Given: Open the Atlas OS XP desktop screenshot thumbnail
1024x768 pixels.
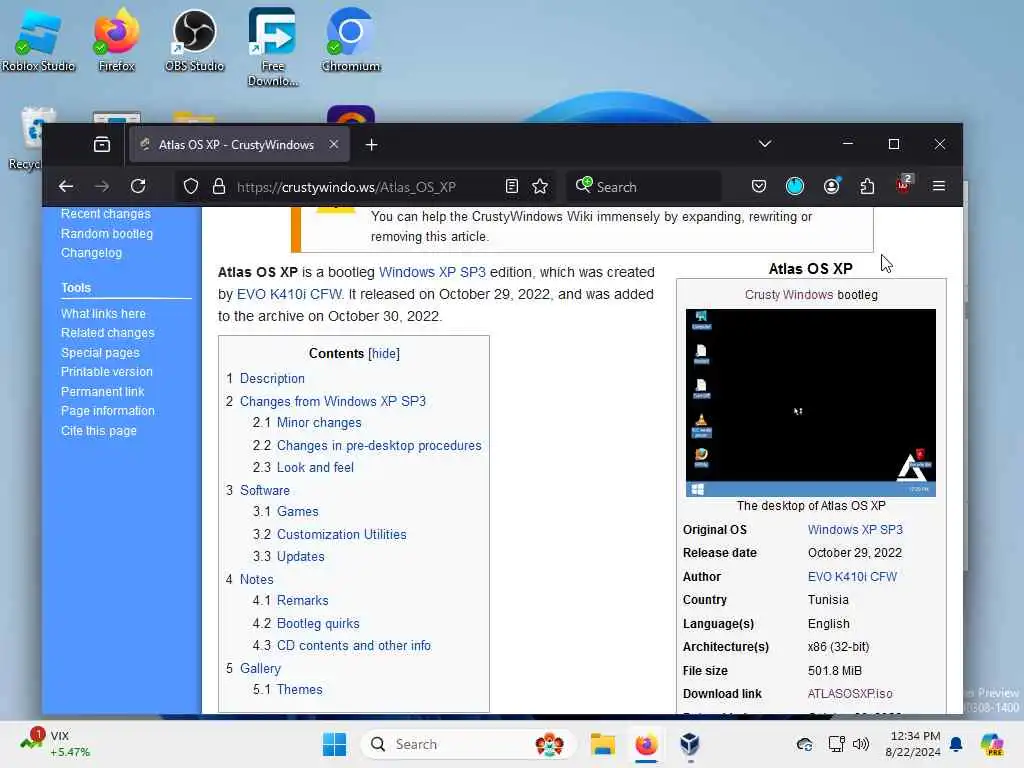Looking at the screenshot, I should pos(810,403).
